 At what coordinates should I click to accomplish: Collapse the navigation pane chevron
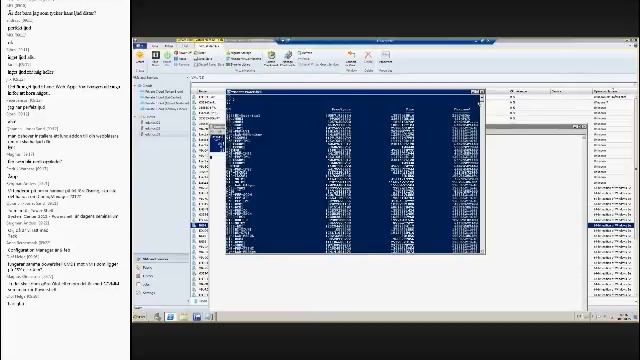(x=187, y=78)
